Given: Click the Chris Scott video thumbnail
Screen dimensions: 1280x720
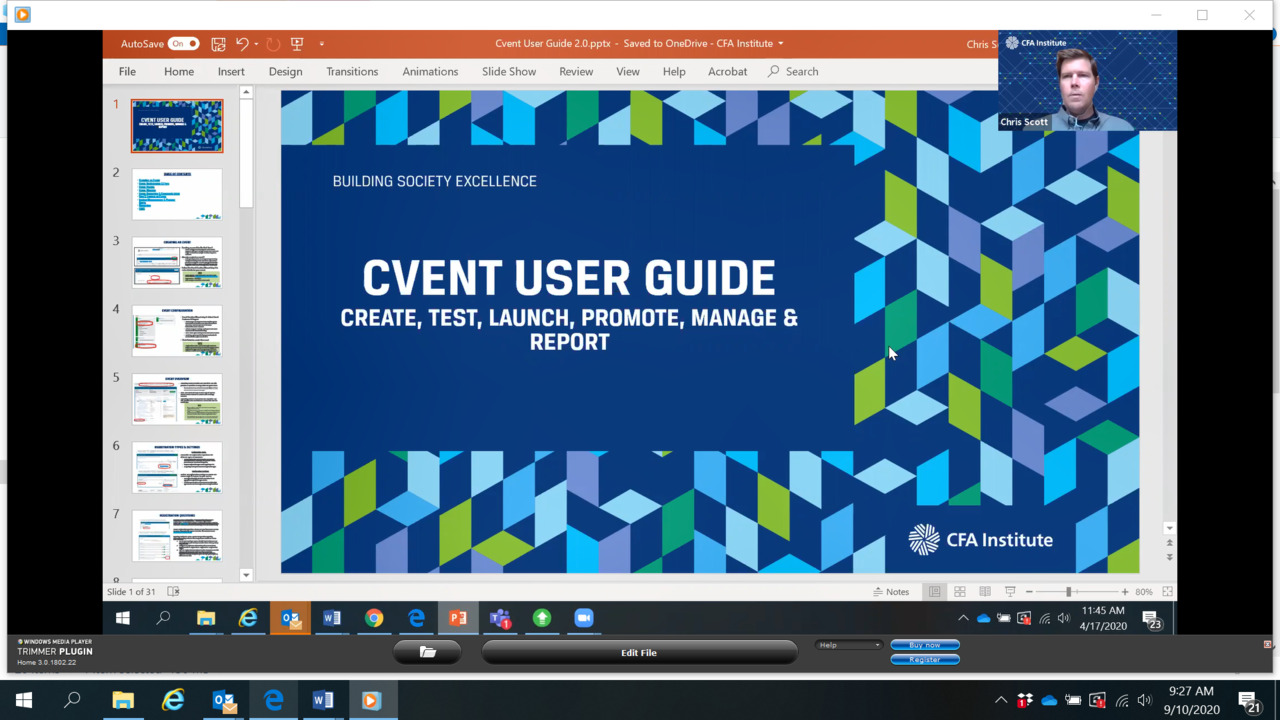Looking at the screenshot, I should click(x=1087, y=80).
